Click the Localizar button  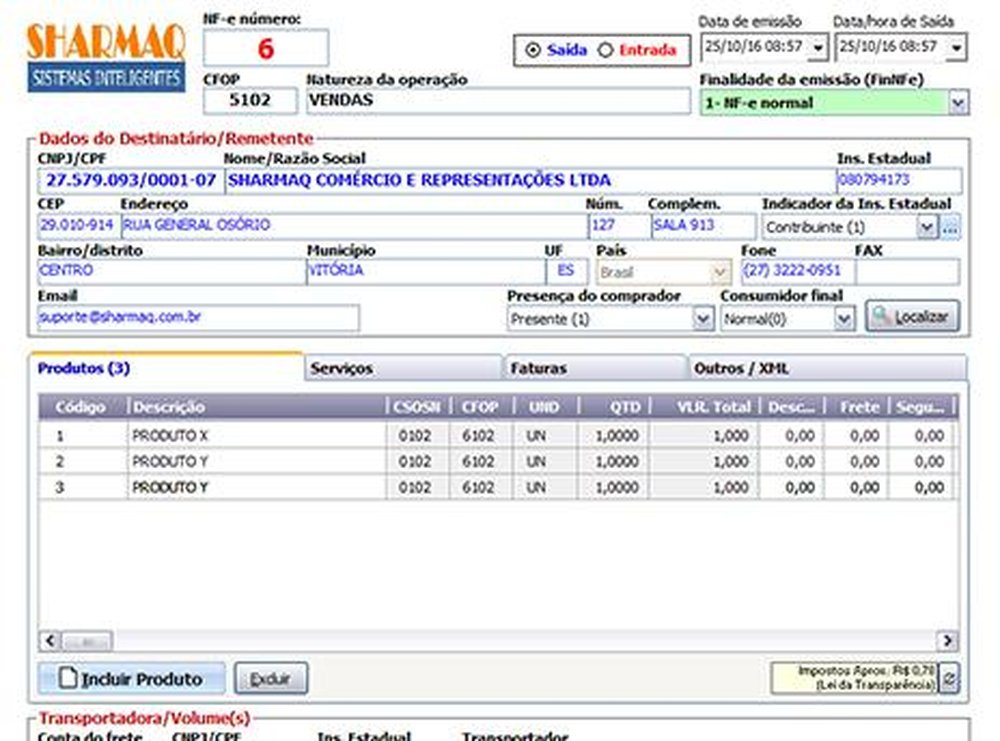click(912, 316)
